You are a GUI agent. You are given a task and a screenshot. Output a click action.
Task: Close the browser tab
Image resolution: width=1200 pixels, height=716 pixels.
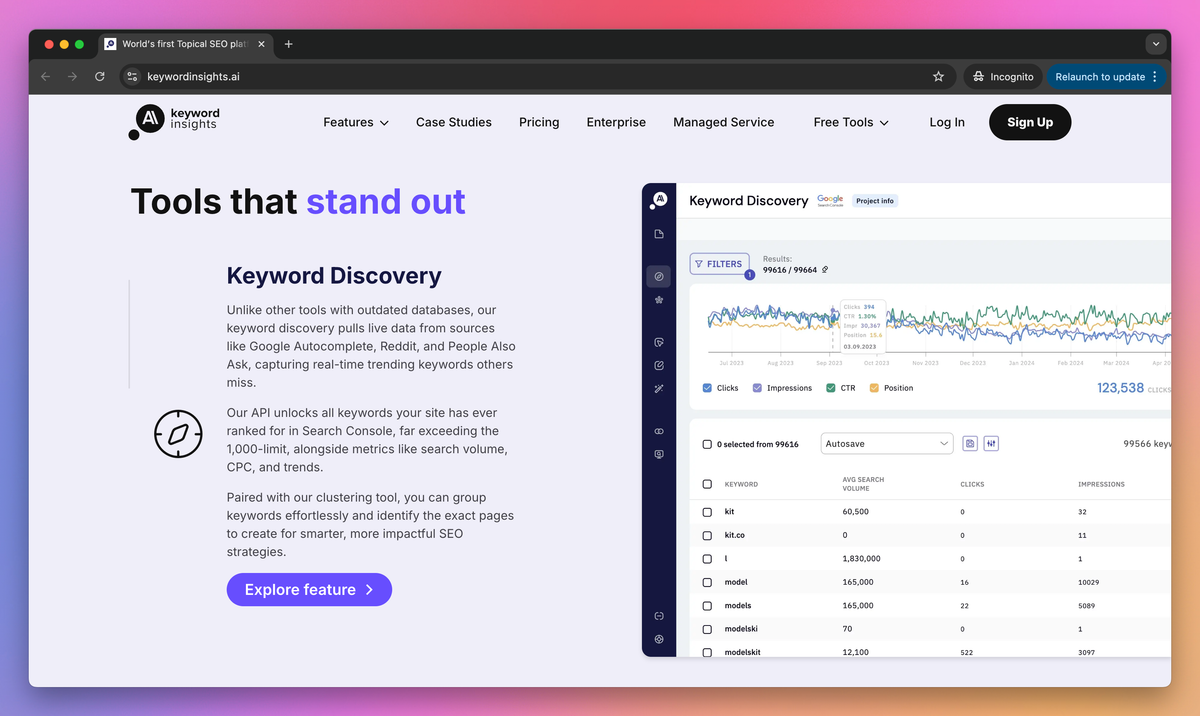pos(262,44)
